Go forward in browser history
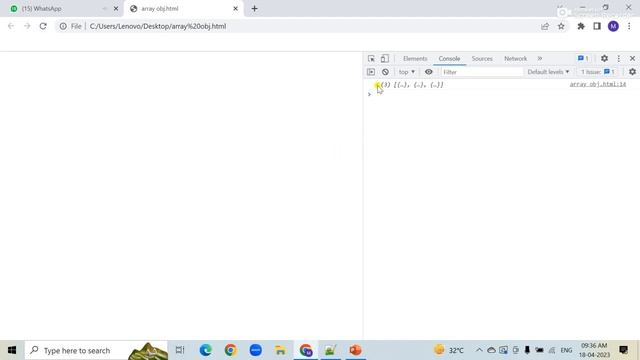 (27, 26)
